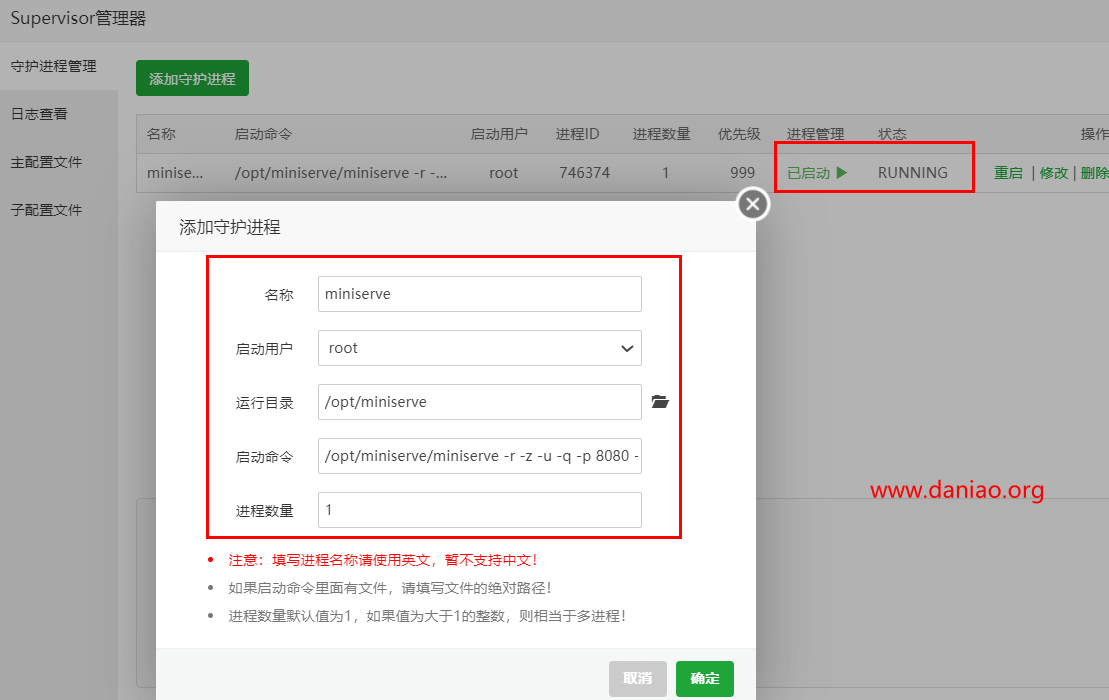Viewport: 1109px width, 700px height.
Task: Click the 进程ID column header
Action: pyautogui.click(x=577, y=134)
